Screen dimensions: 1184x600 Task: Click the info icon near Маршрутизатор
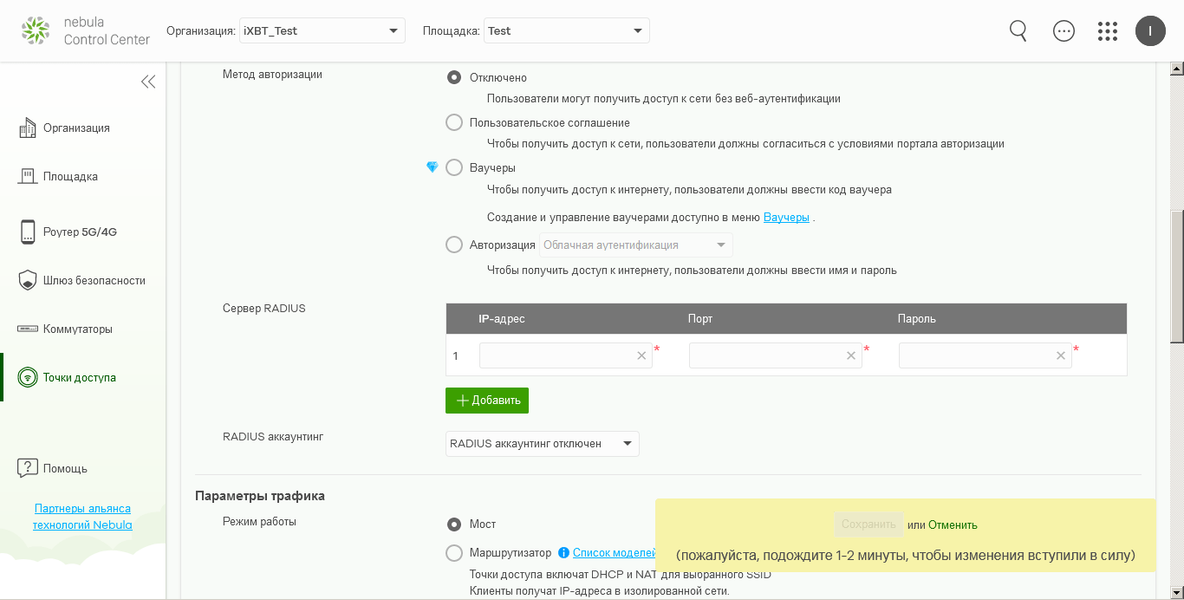(x=564, y=552)
